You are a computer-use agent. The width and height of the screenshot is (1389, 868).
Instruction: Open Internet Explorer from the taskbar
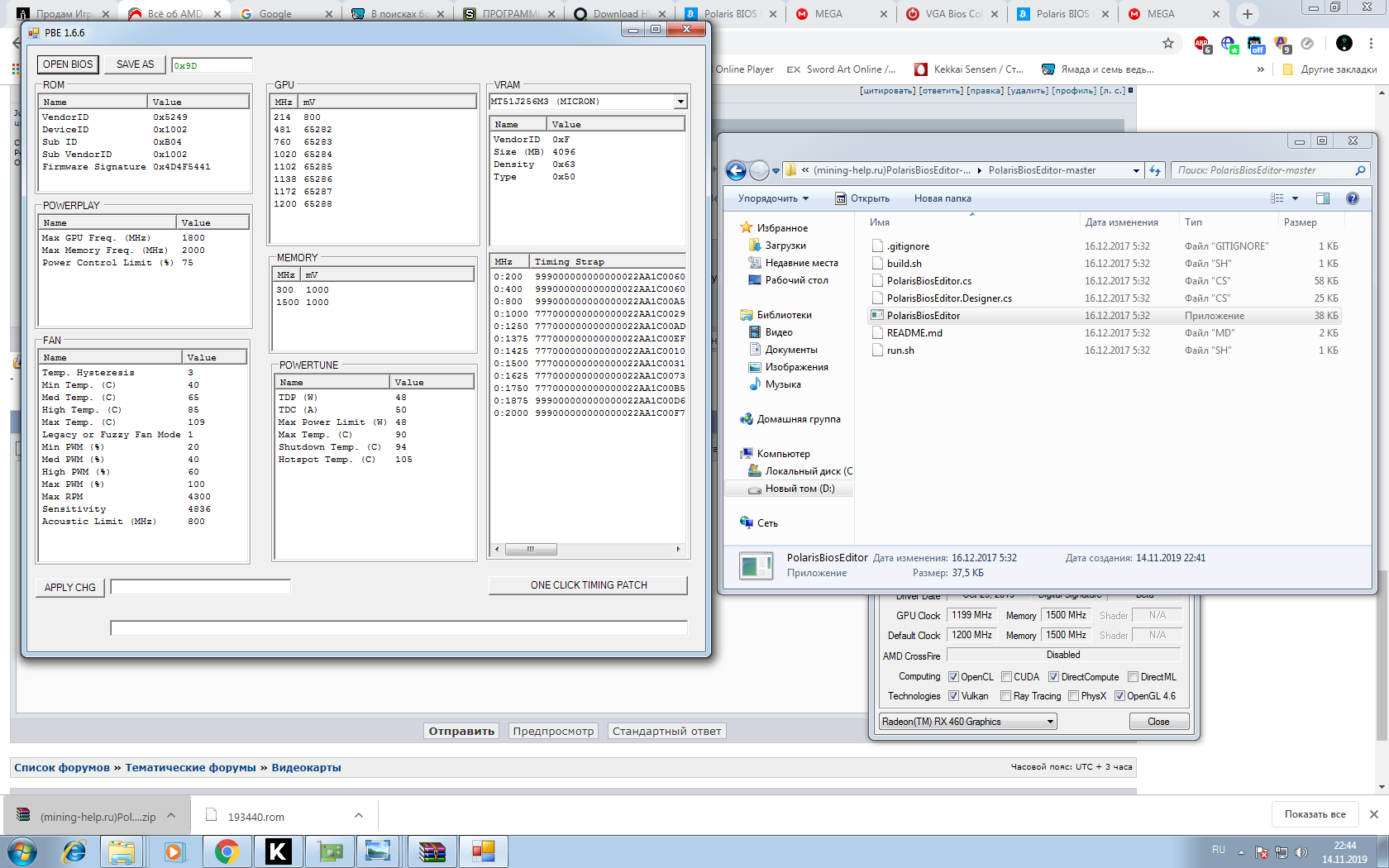pyautogui.click(x=74, y=851)
